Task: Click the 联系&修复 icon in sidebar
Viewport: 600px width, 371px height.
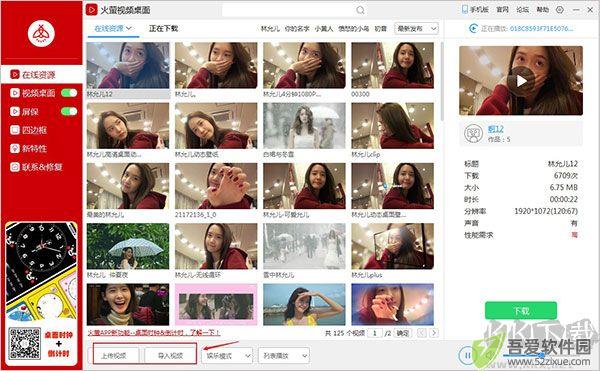Action: (x=15, y=167)
